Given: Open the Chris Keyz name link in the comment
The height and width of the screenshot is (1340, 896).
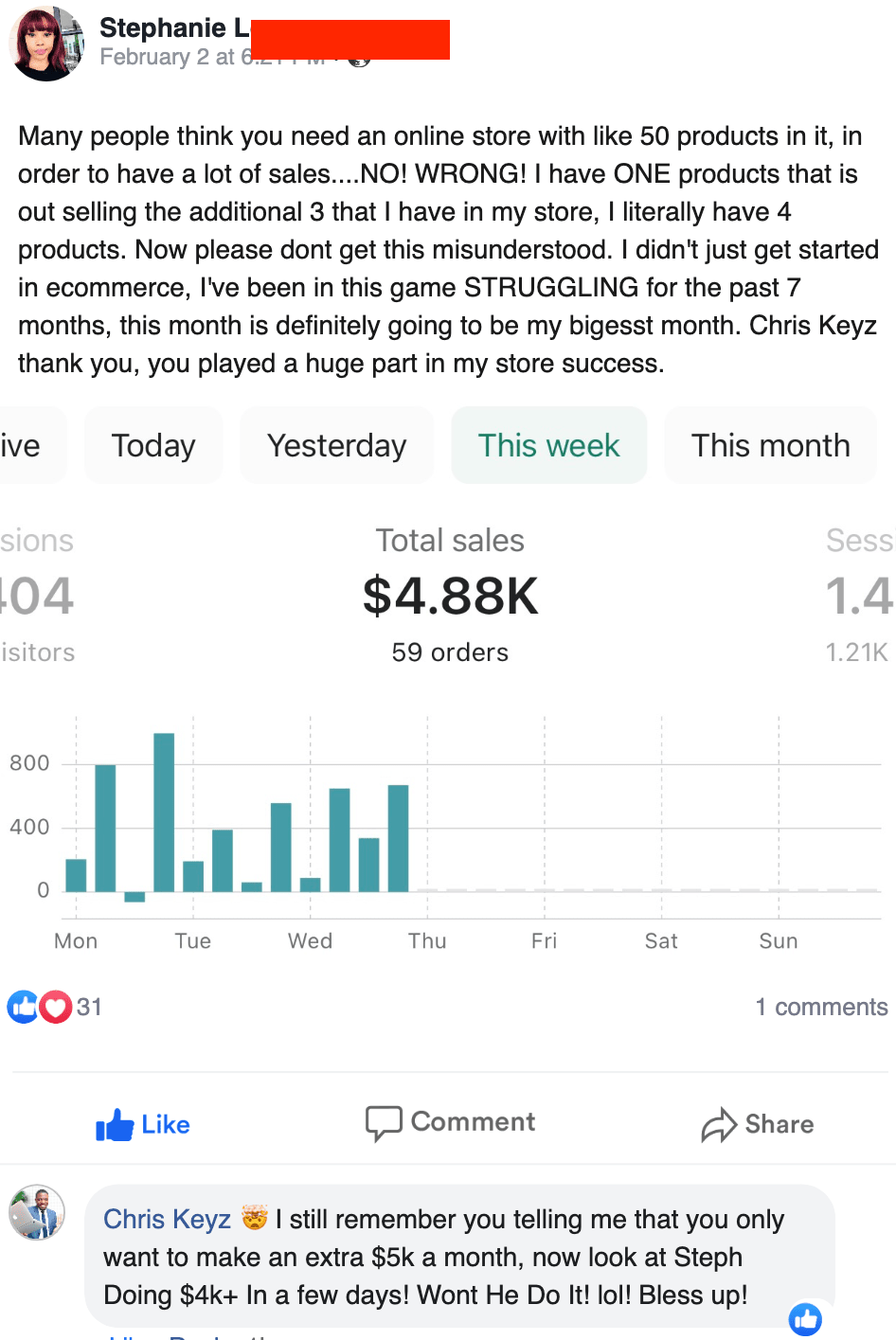Looking at the screenshot, I should coord(167,1219).
